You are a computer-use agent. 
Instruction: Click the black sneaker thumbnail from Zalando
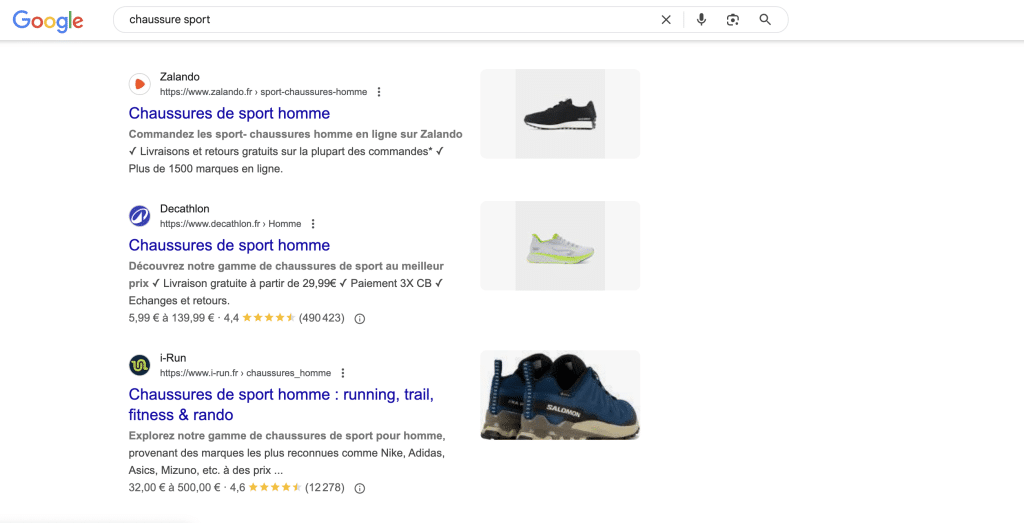[x=560, y=114]
